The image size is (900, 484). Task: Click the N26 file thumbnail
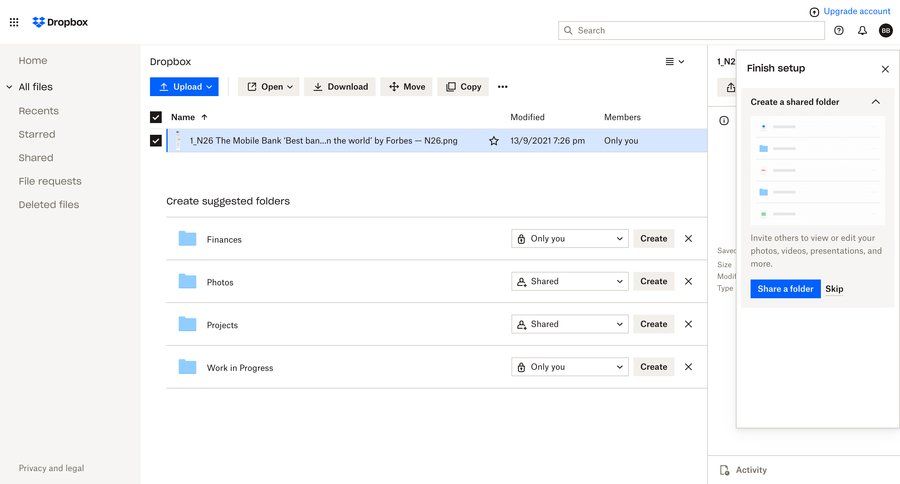pos(178,141)
